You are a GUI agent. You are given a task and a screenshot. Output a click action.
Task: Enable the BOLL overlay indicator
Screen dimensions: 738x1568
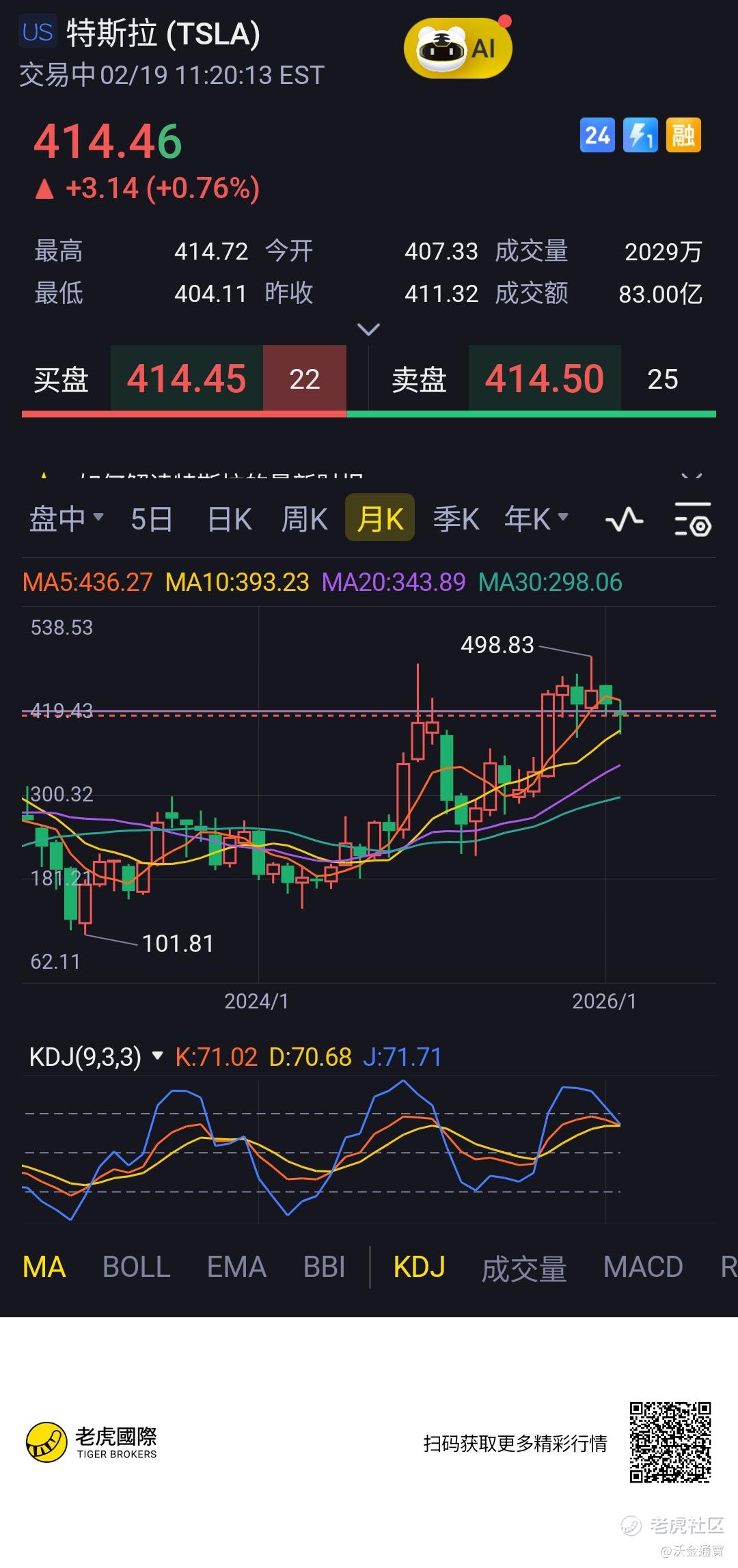(x=136, y=1267)
